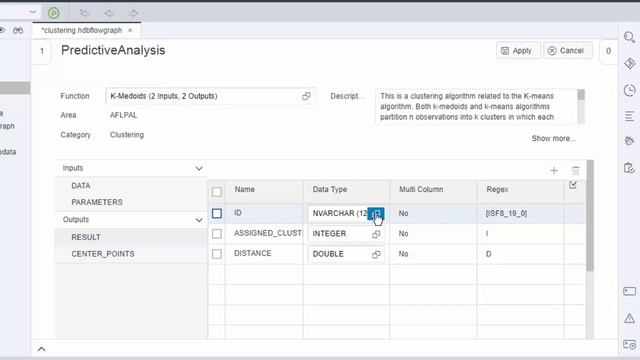640x360 pixels.
Task: Open the debug bug icon in right sidebar
Action: pos(629,141)
